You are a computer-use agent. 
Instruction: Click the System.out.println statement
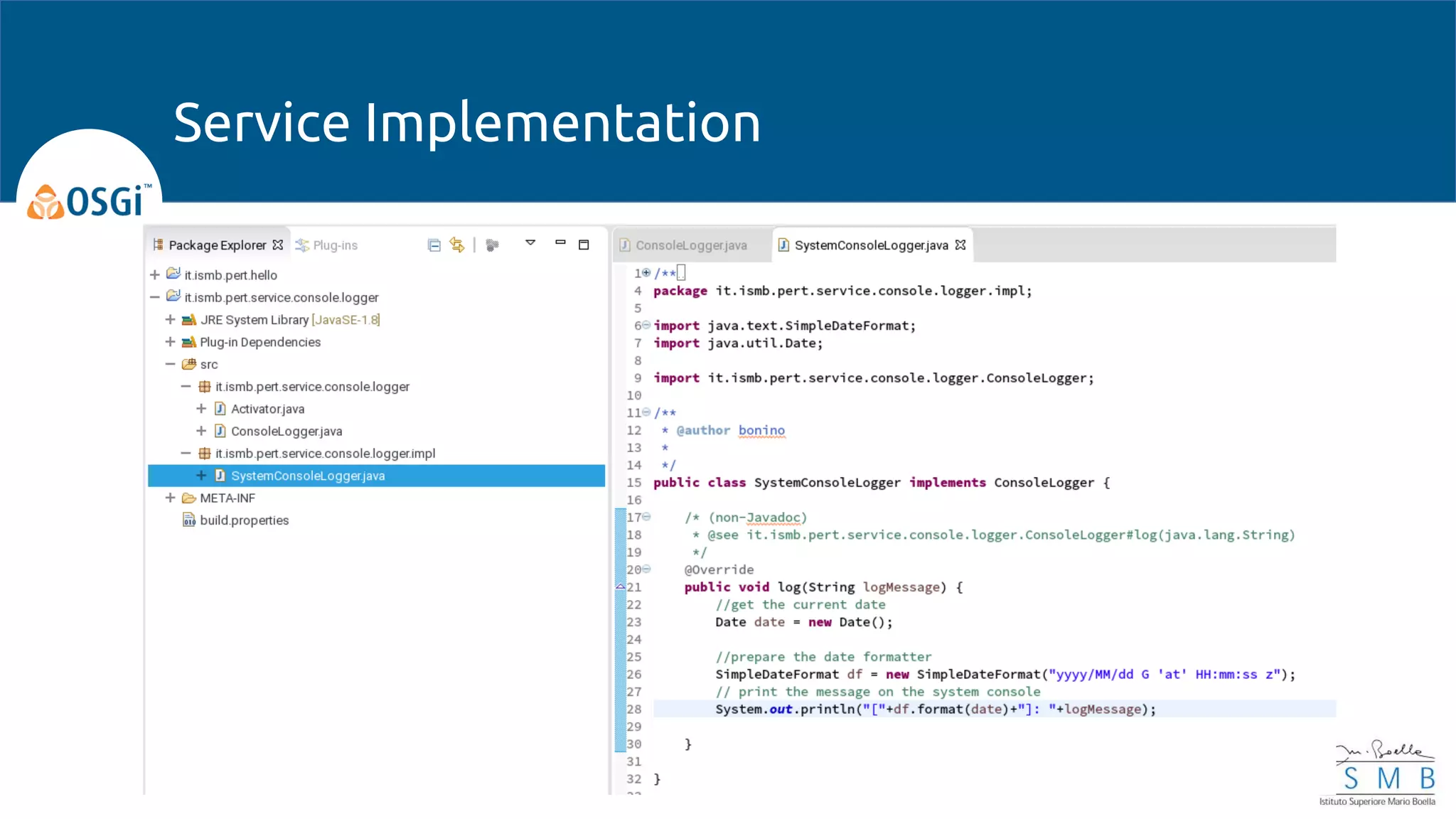click(936, 709)
